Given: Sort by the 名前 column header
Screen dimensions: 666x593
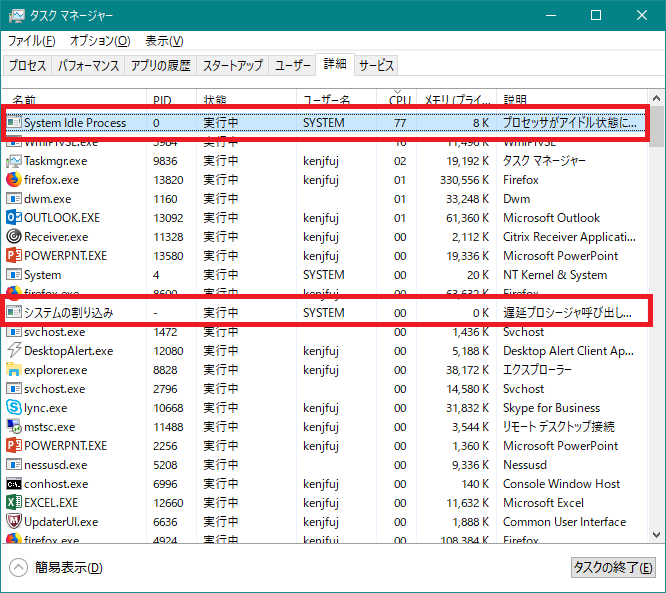Looking at the screenshot, I should (x=74, y=98).
